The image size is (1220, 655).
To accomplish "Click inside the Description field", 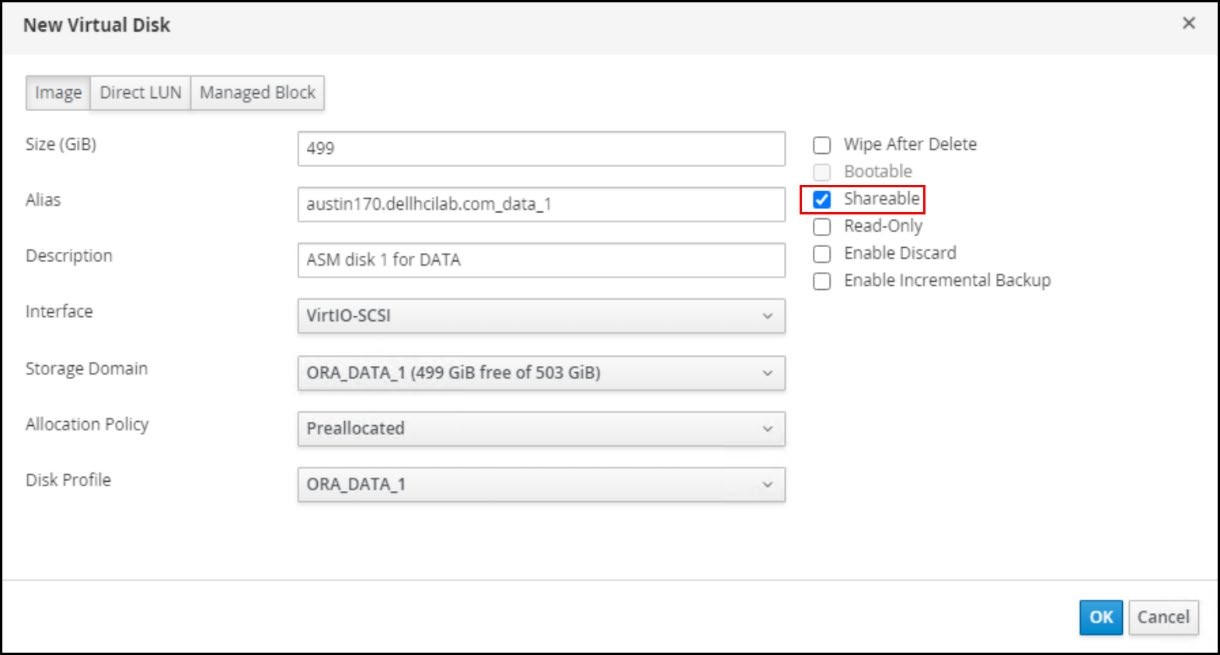I will [543, 259].
